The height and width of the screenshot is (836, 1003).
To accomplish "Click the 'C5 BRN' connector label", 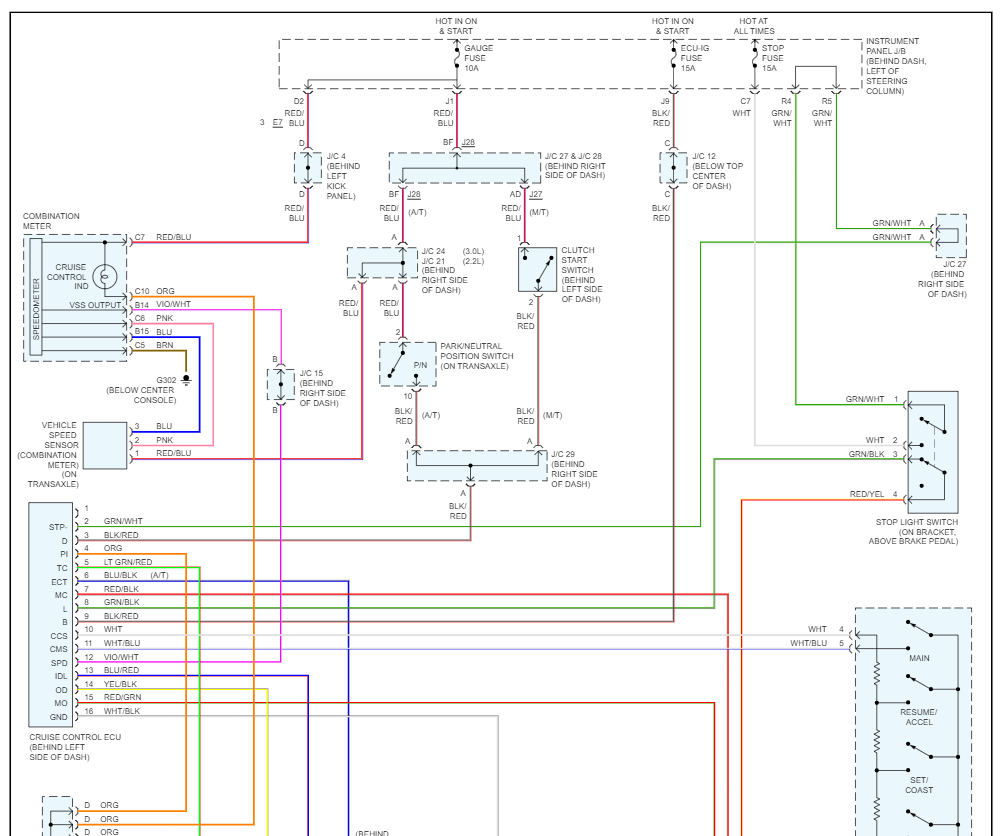I will point(154,345).
